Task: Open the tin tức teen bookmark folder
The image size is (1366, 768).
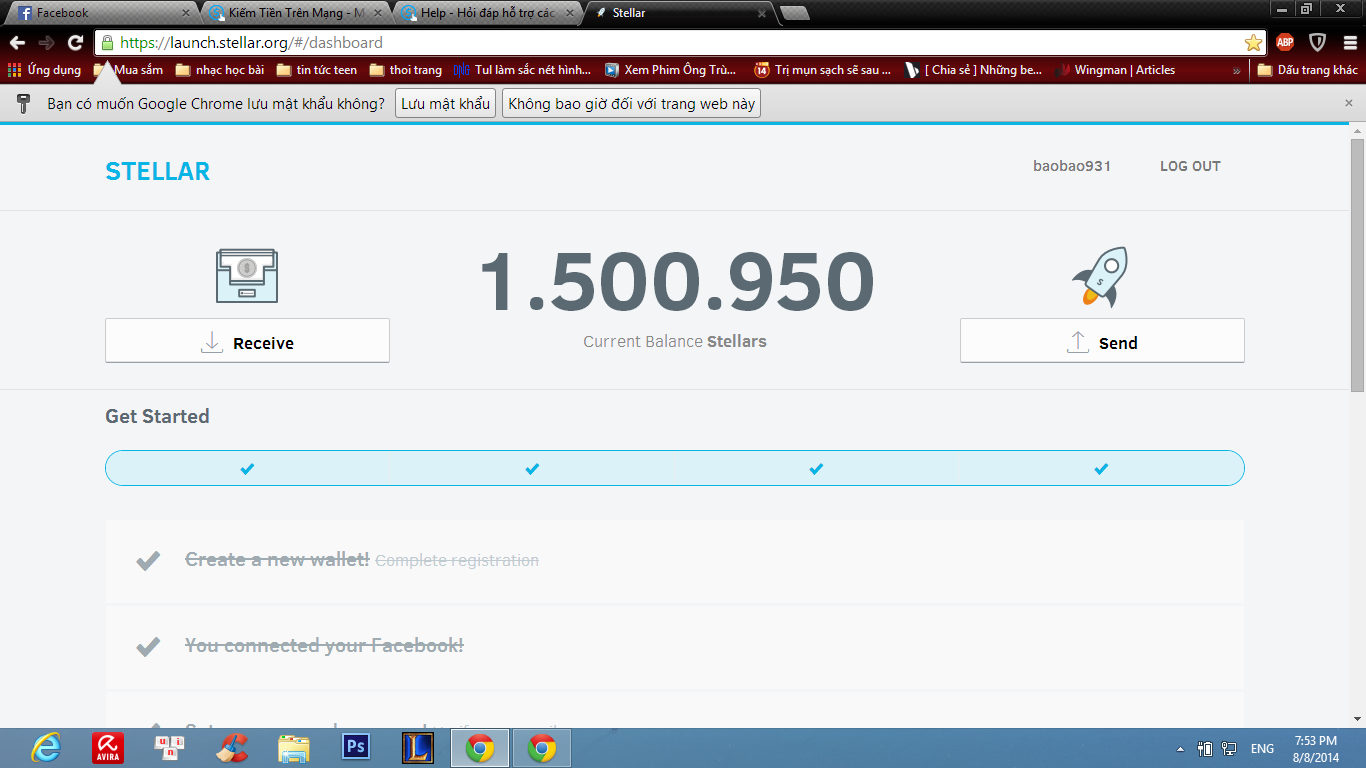Action: pyautogui.click(x=316, y=70)
